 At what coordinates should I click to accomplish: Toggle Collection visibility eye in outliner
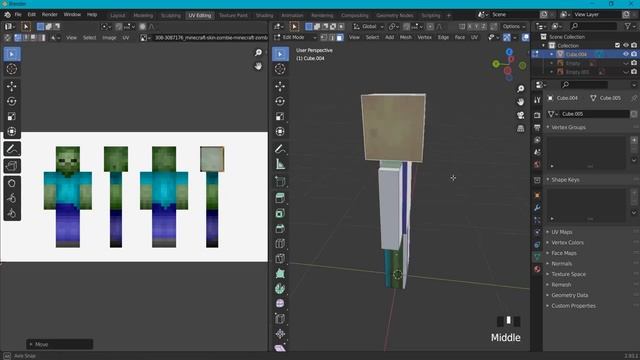pyautogui.click(x=626, y=45)
